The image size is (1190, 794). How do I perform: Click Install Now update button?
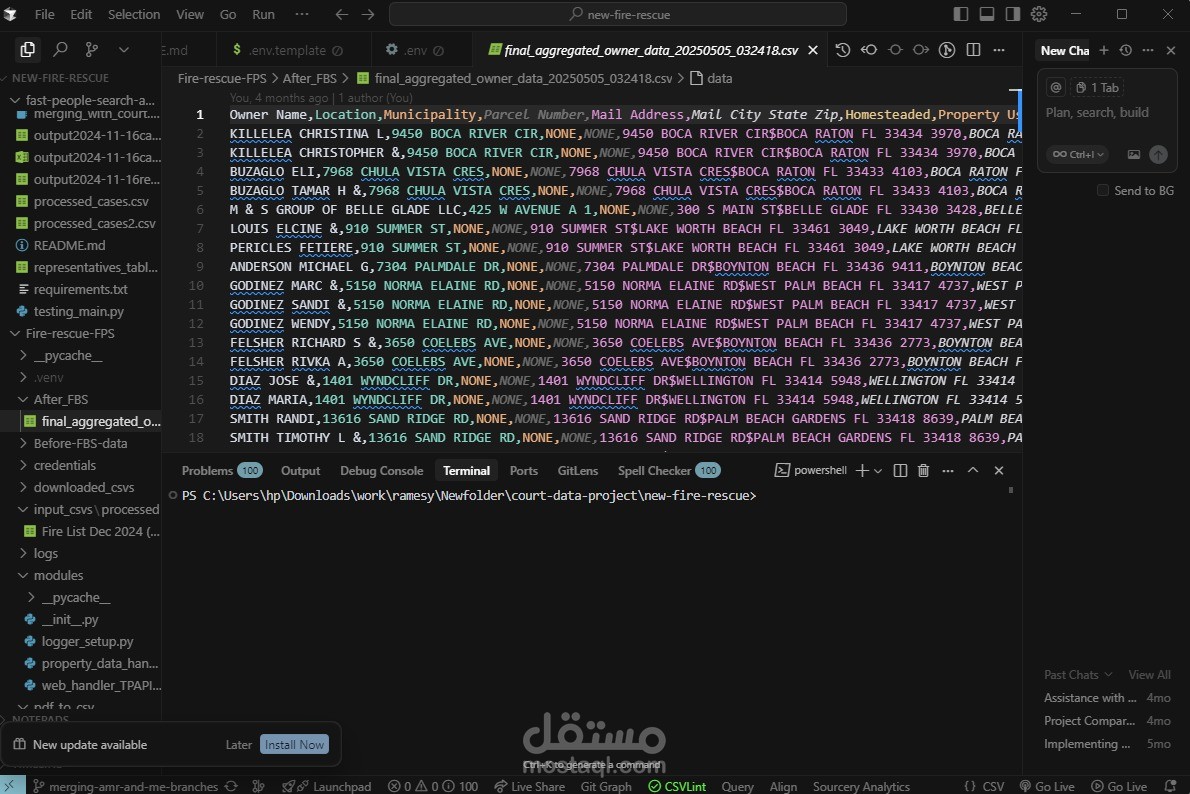294,745
